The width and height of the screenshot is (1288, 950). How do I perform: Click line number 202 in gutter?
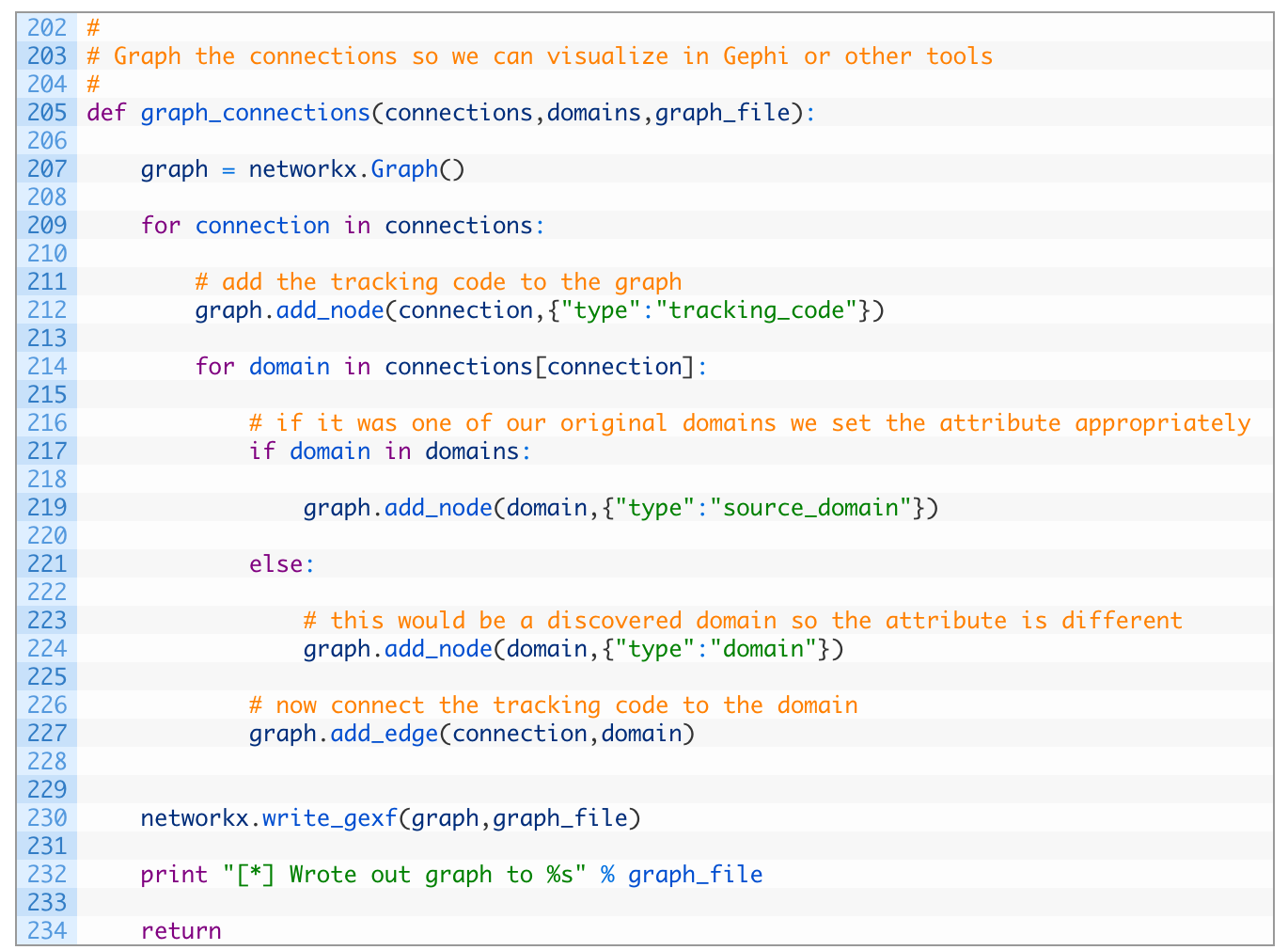(x=47, y=28)
